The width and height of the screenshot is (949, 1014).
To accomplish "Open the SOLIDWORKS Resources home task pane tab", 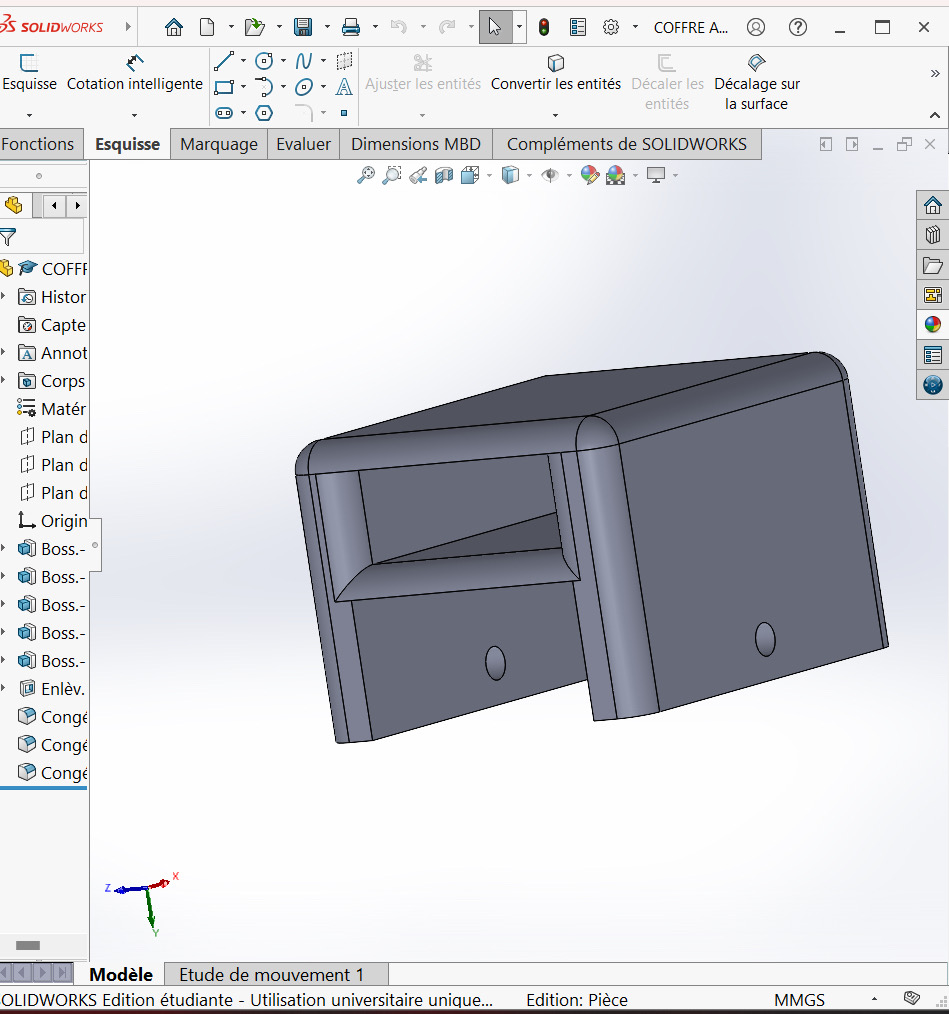I will click(x=932, y=205).
